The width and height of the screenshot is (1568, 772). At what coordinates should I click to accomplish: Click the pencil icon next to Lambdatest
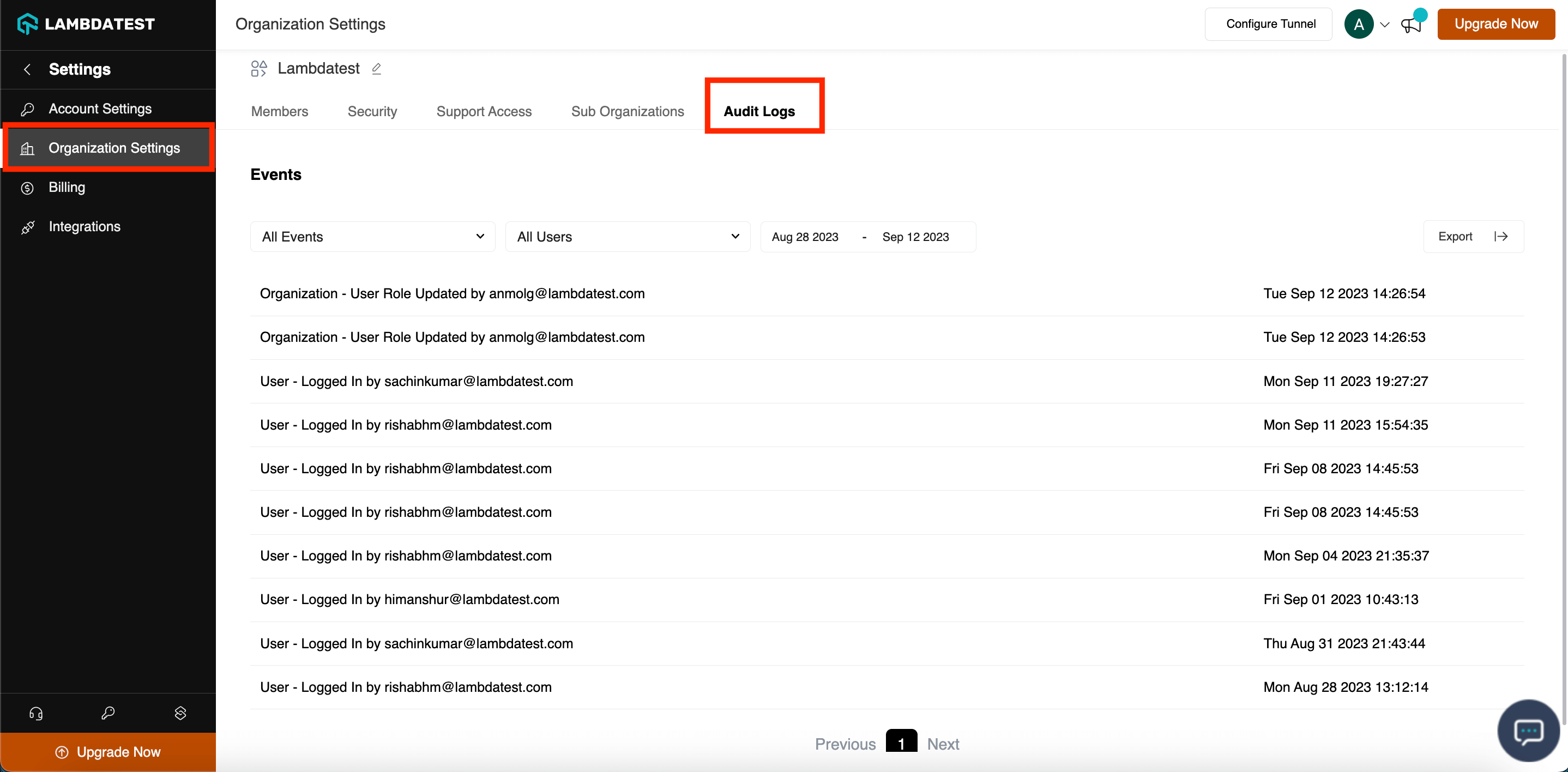pyautogui.click(x=376, y=69)
